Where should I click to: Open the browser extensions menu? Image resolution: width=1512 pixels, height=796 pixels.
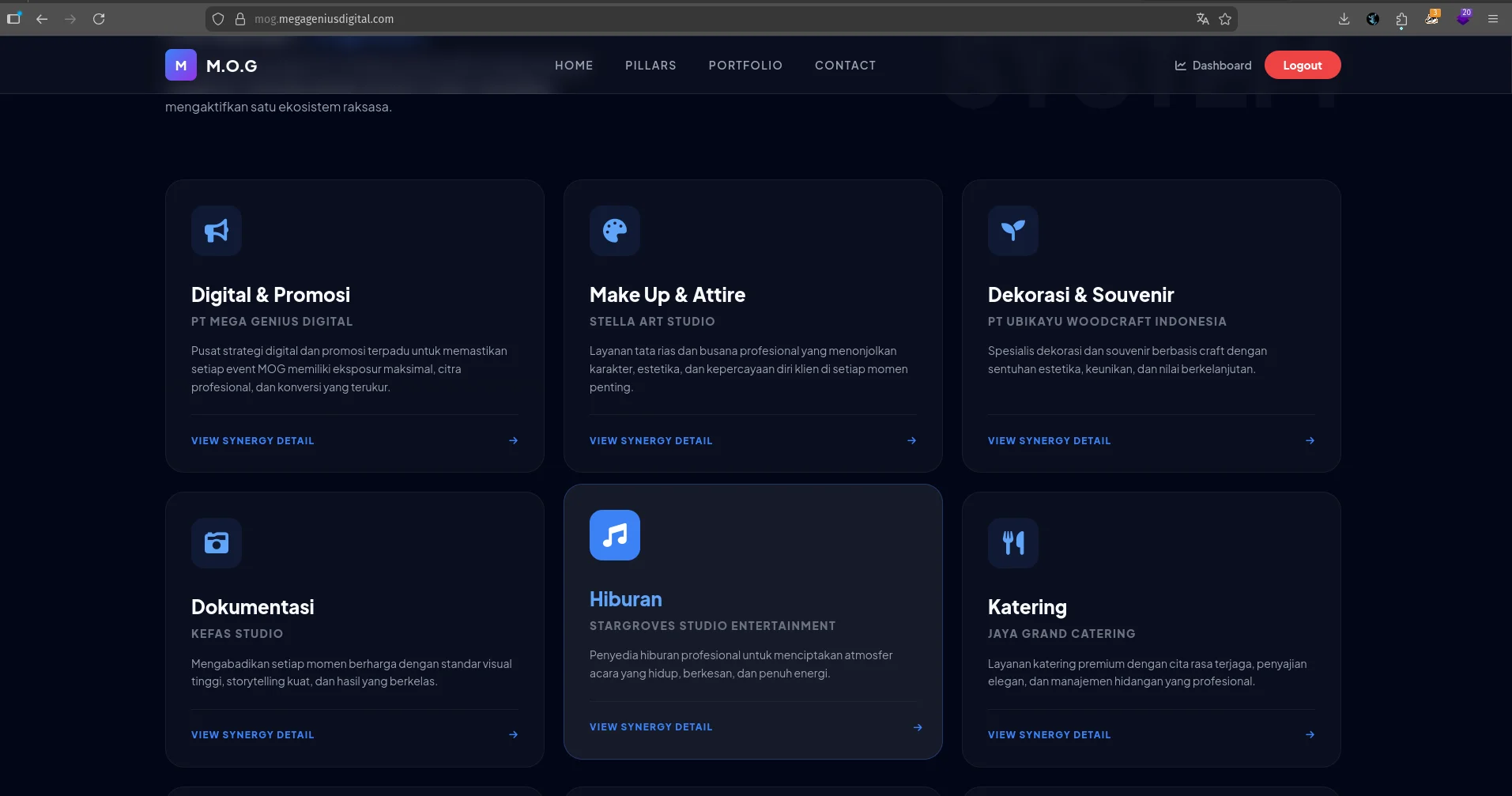(x=1401, y=19)
